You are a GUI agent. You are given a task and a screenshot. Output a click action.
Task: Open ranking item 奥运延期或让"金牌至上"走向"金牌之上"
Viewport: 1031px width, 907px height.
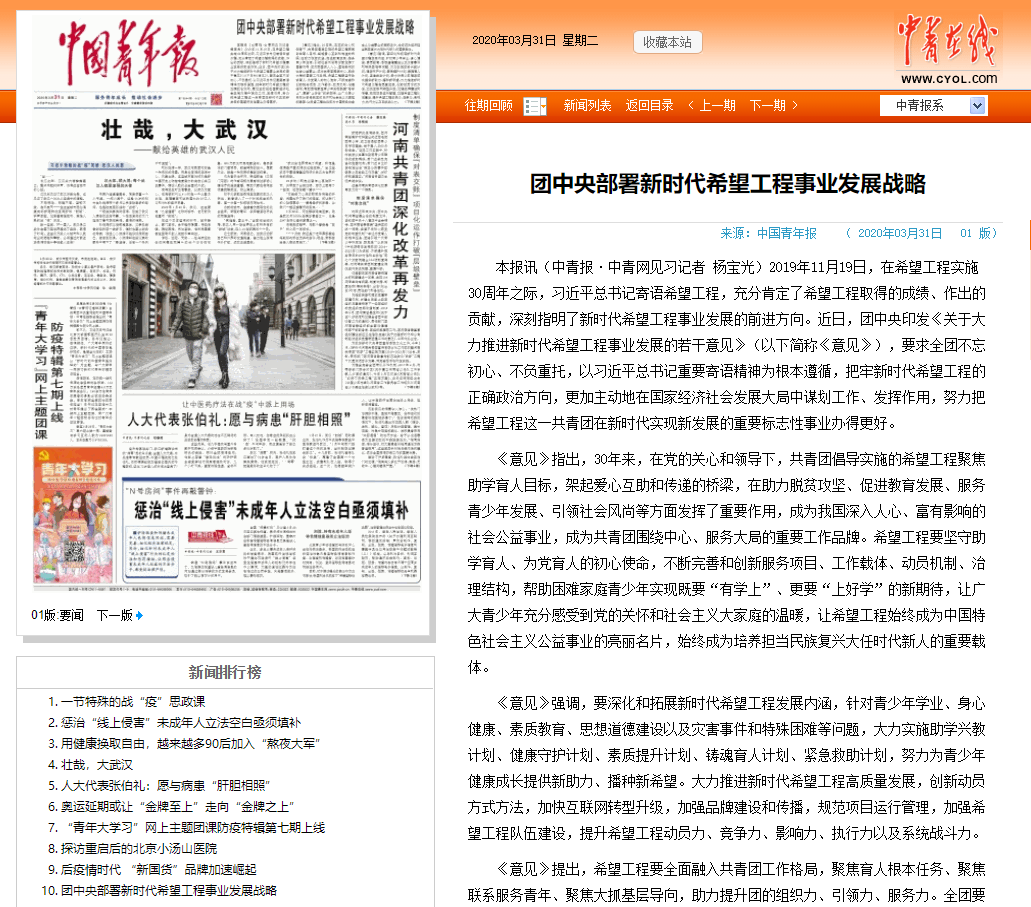click(x=178, y=807)
